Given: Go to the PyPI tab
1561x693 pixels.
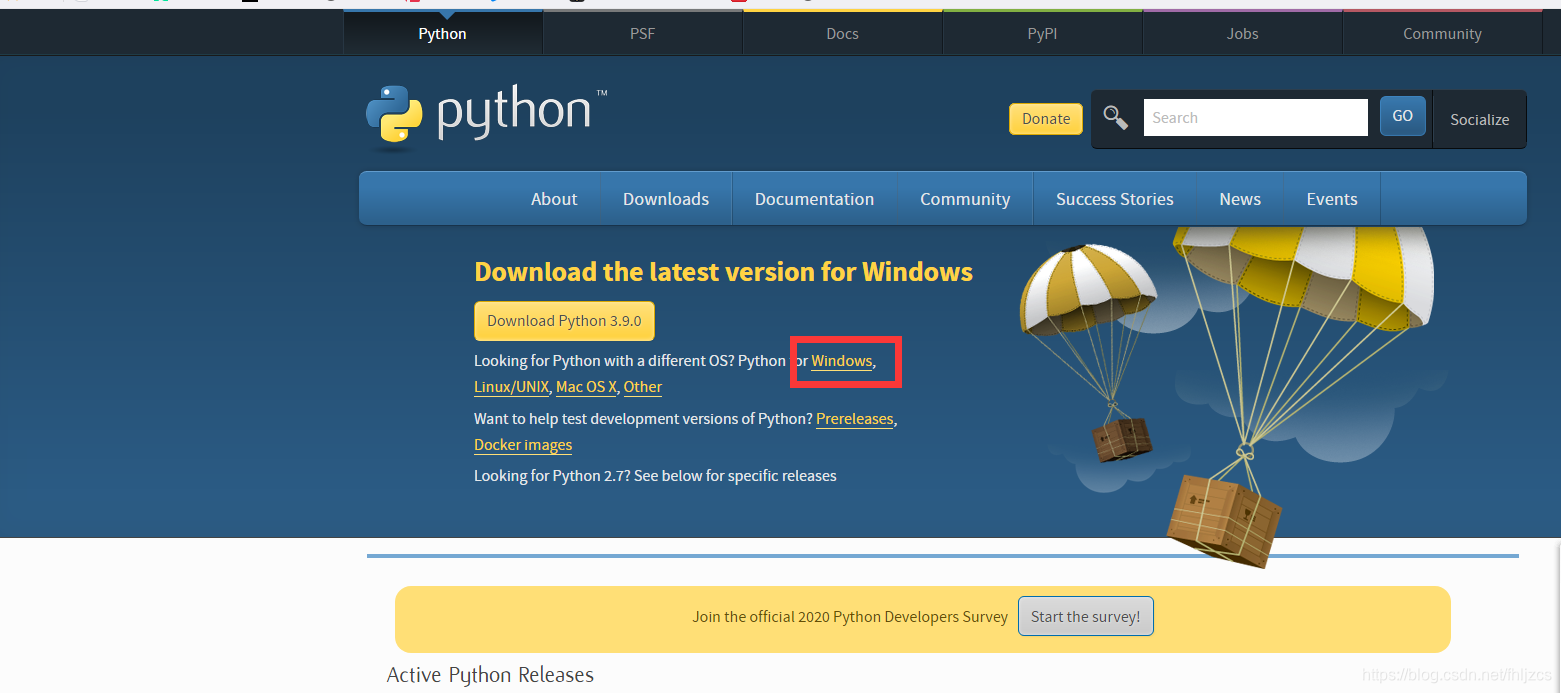Looking at the screenshot, I should coord(1042,33).
